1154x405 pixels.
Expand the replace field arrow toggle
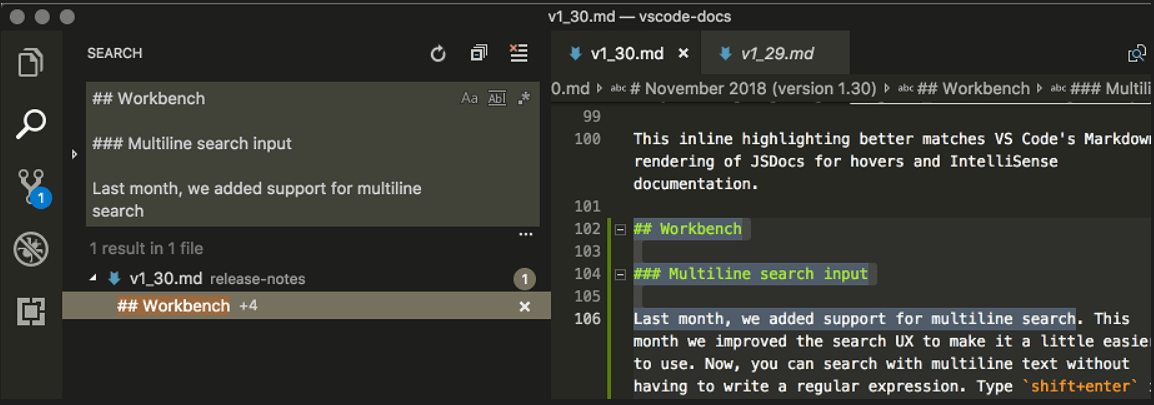pyautogui.click(x=74, y=155)
